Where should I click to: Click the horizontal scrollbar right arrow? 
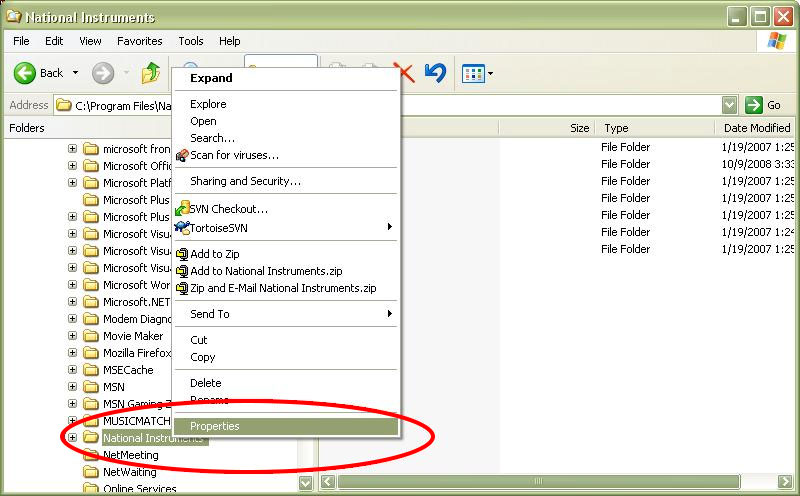785,481
